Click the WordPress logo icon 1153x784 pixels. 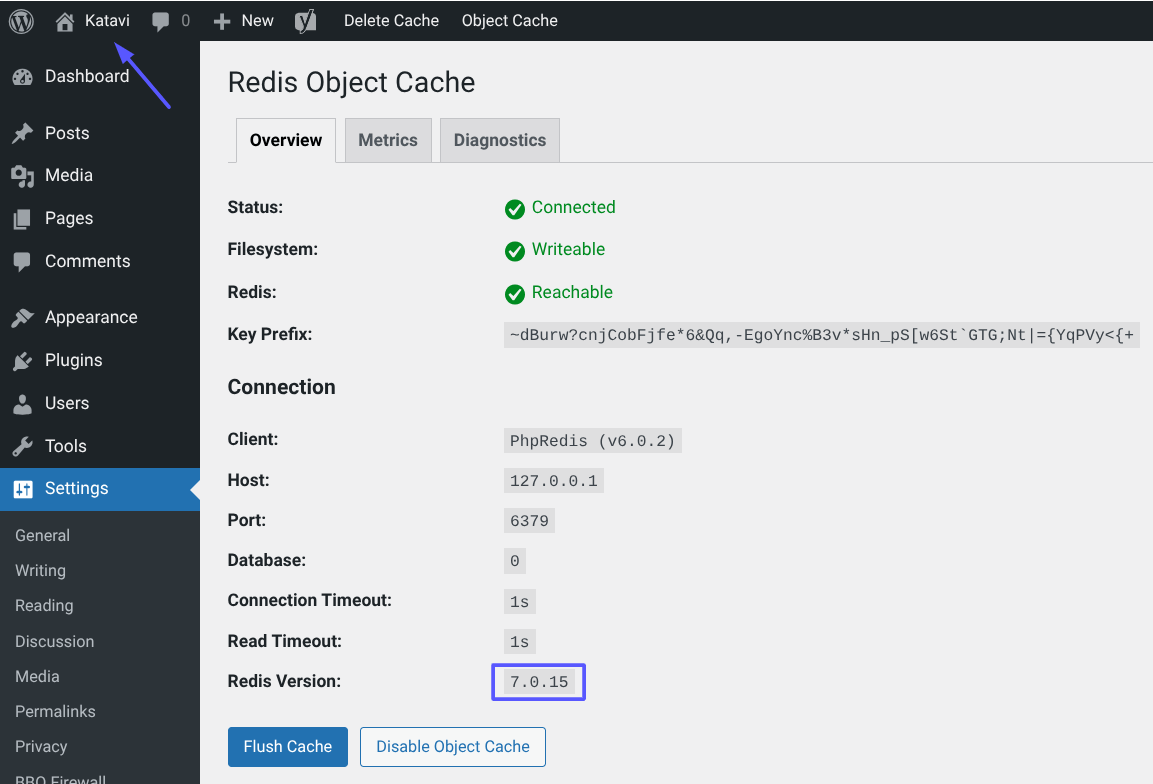point(20,20)
